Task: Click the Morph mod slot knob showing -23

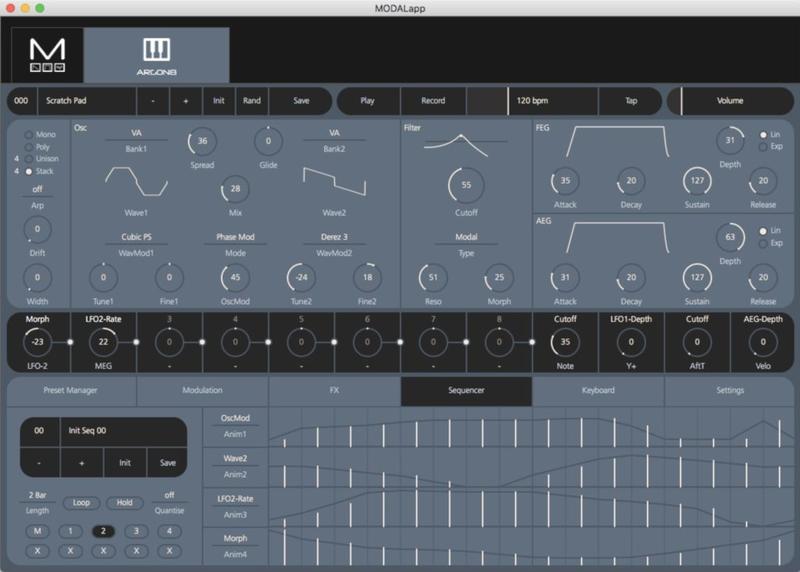Action: coord(37,342)
